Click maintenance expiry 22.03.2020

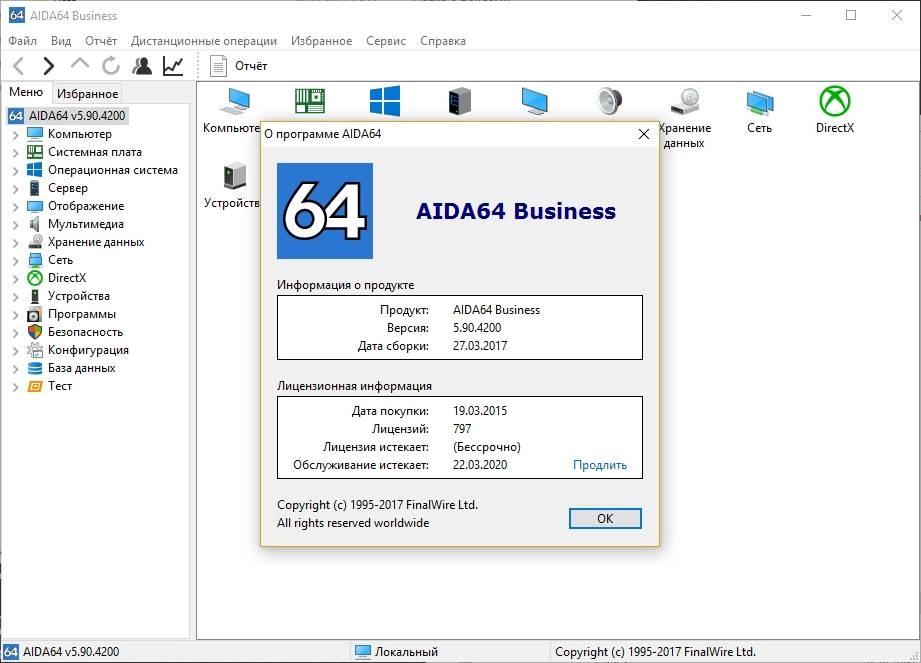pos(480,465)
